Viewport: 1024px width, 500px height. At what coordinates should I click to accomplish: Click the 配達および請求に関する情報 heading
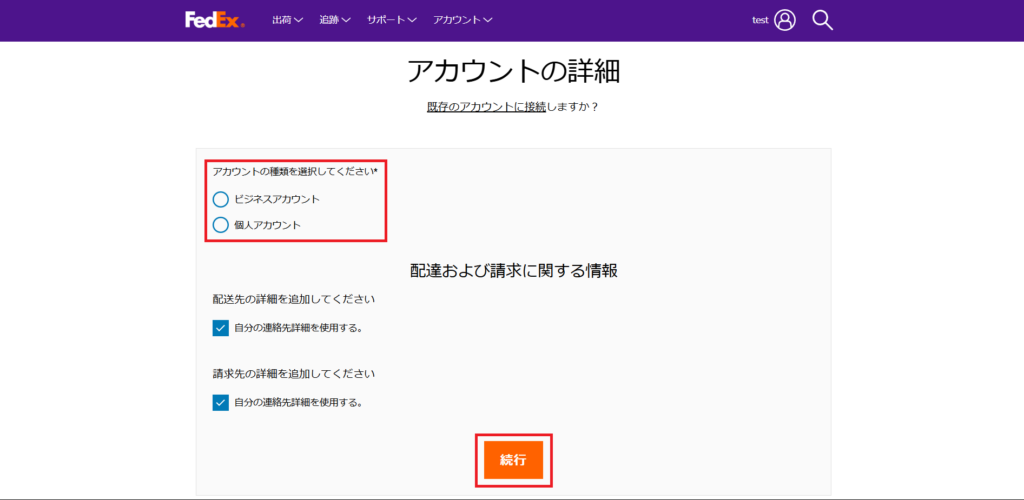click(x=514, y=271)
